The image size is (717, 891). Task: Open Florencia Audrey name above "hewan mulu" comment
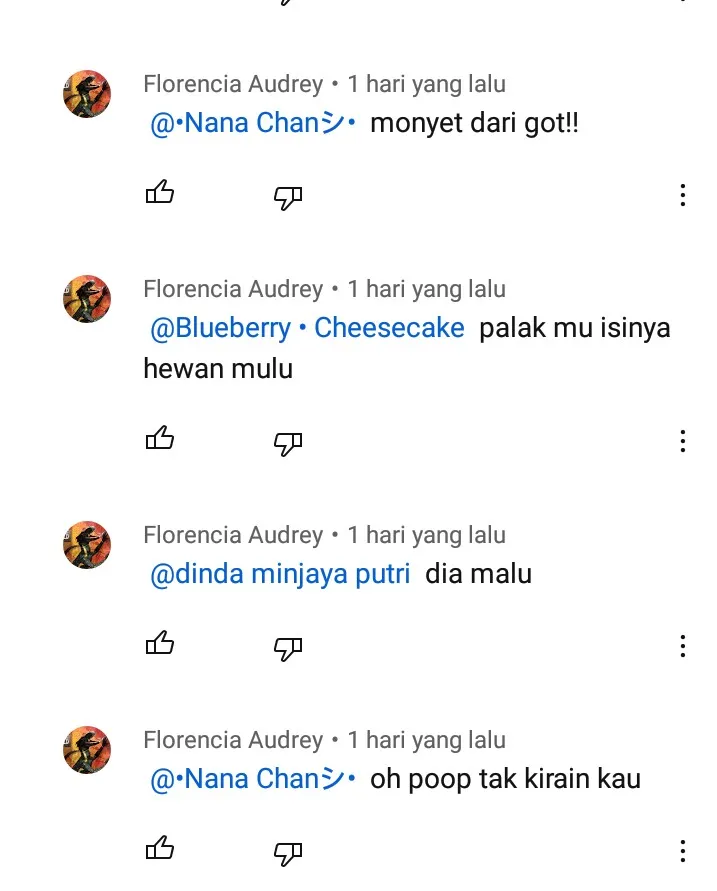pos(233,289)
